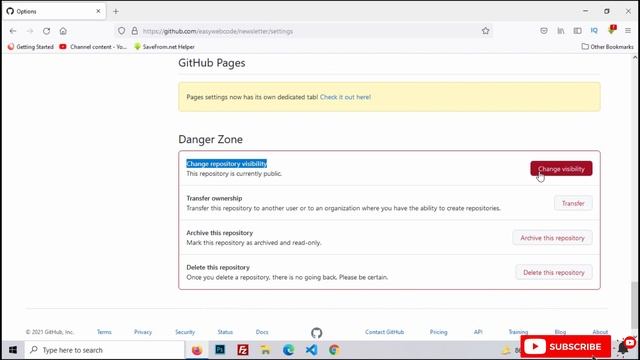640x360 pixels.
Task: Open Other Bookmarks folder
Action: tap(607, 47)
